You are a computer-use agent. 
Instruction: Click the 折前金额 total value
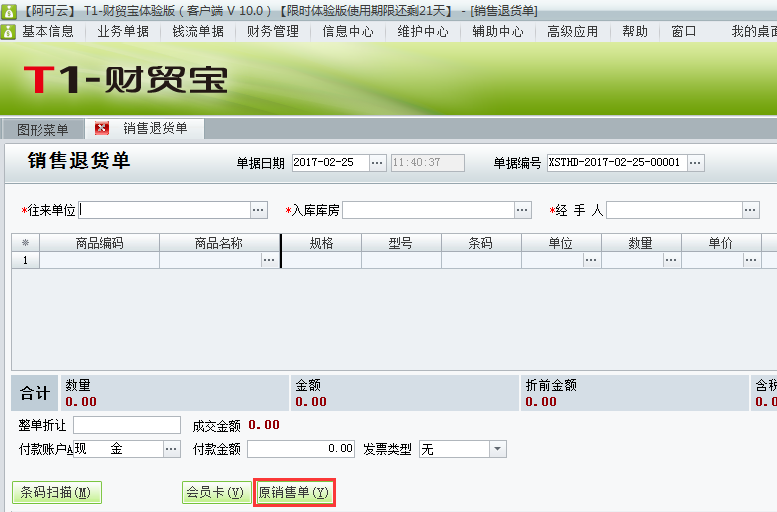coord(541,402)
